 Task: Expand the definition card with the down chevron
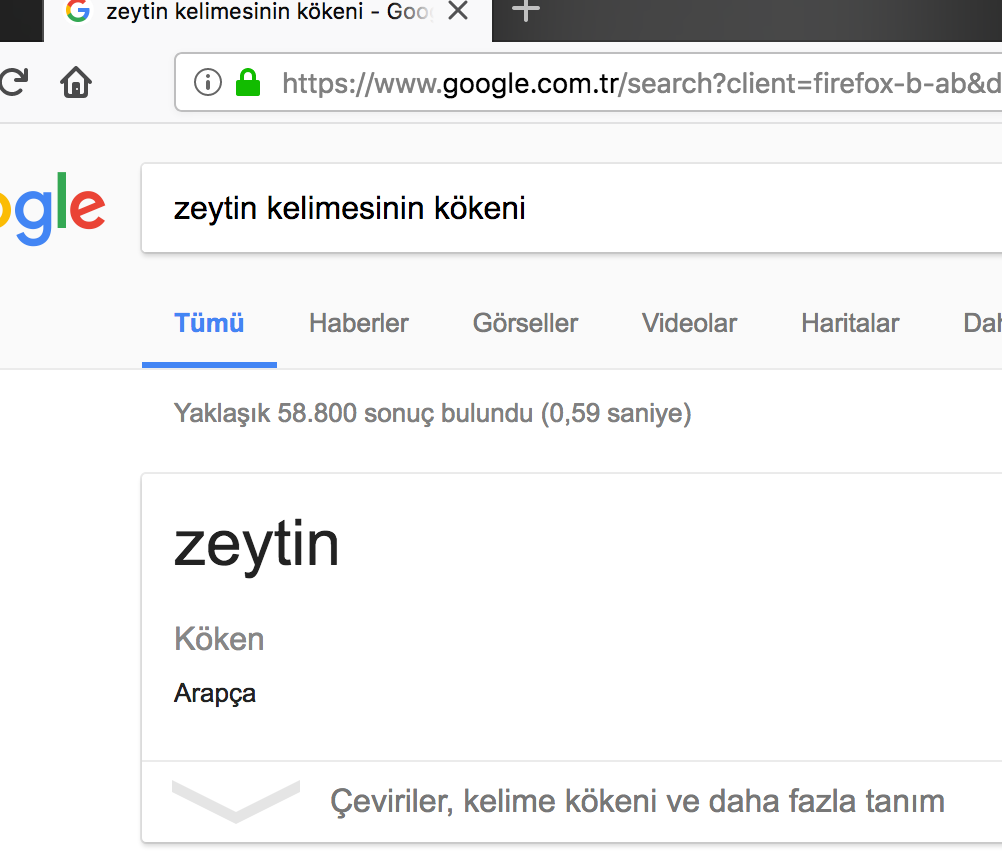pos(235,800)
